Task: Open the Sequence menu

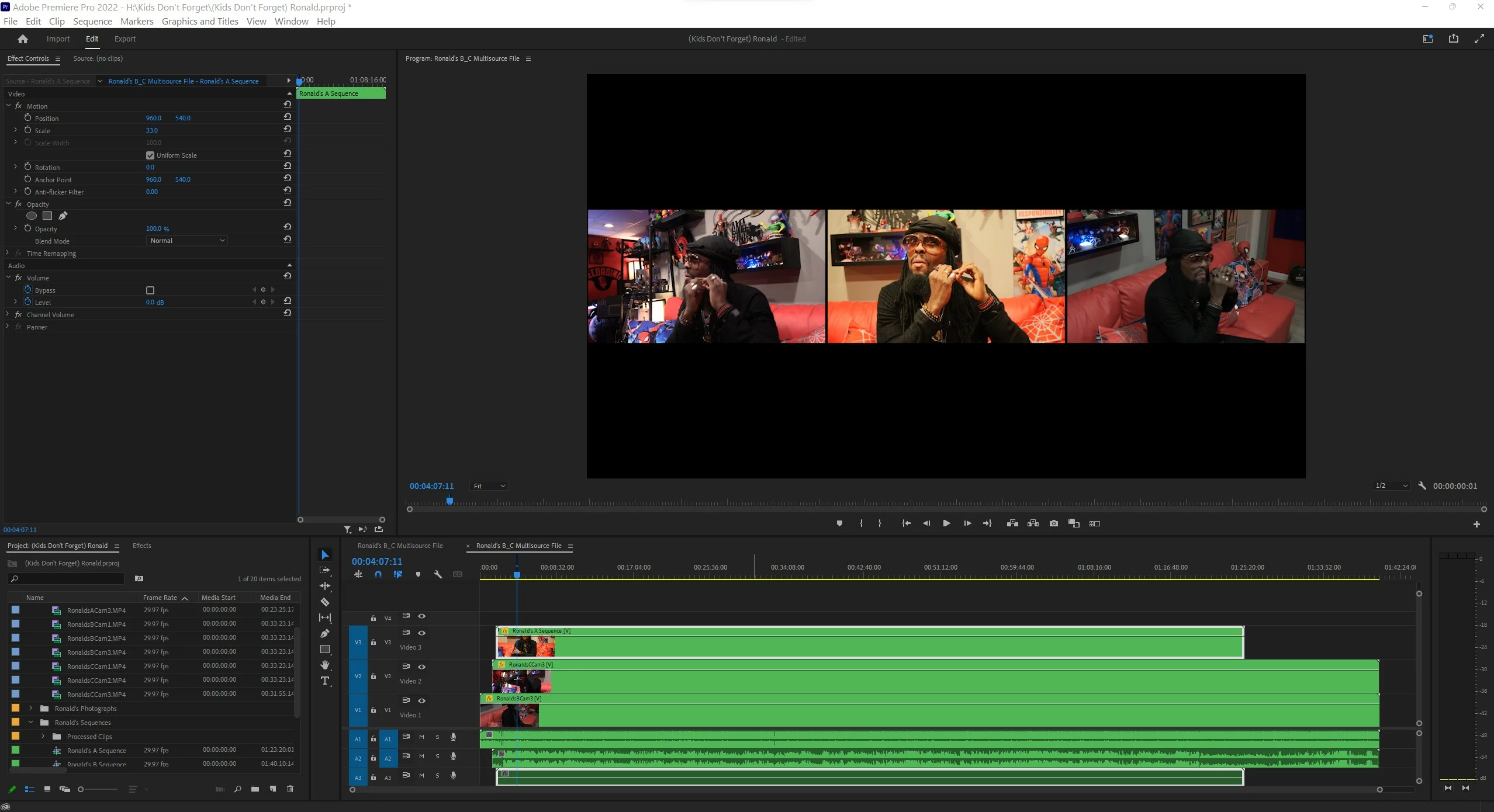Action: coord(92,22)
